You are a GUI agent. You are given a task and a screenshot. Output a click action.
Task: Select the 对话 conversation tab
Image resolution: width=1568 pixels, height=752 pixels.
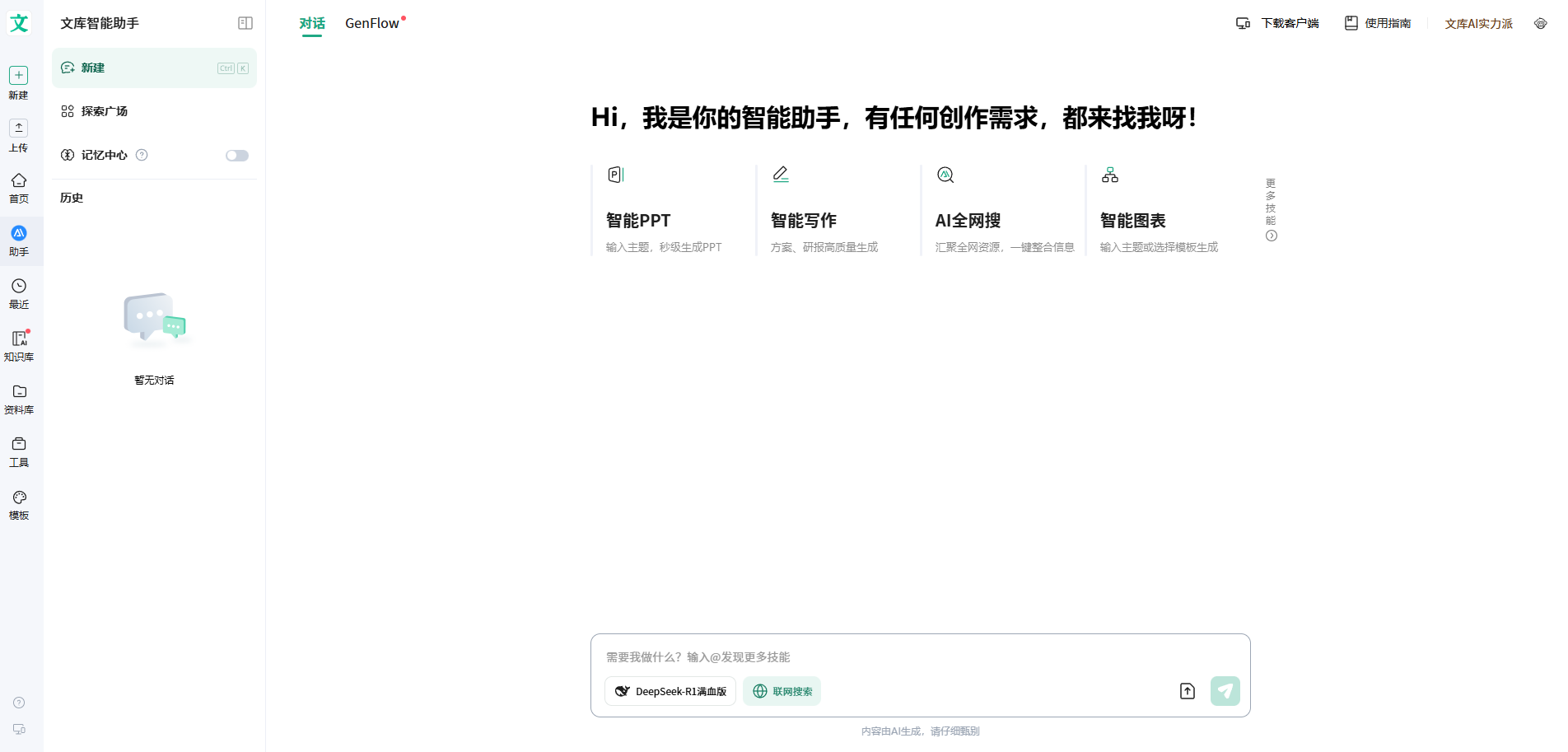click(311, 23)
